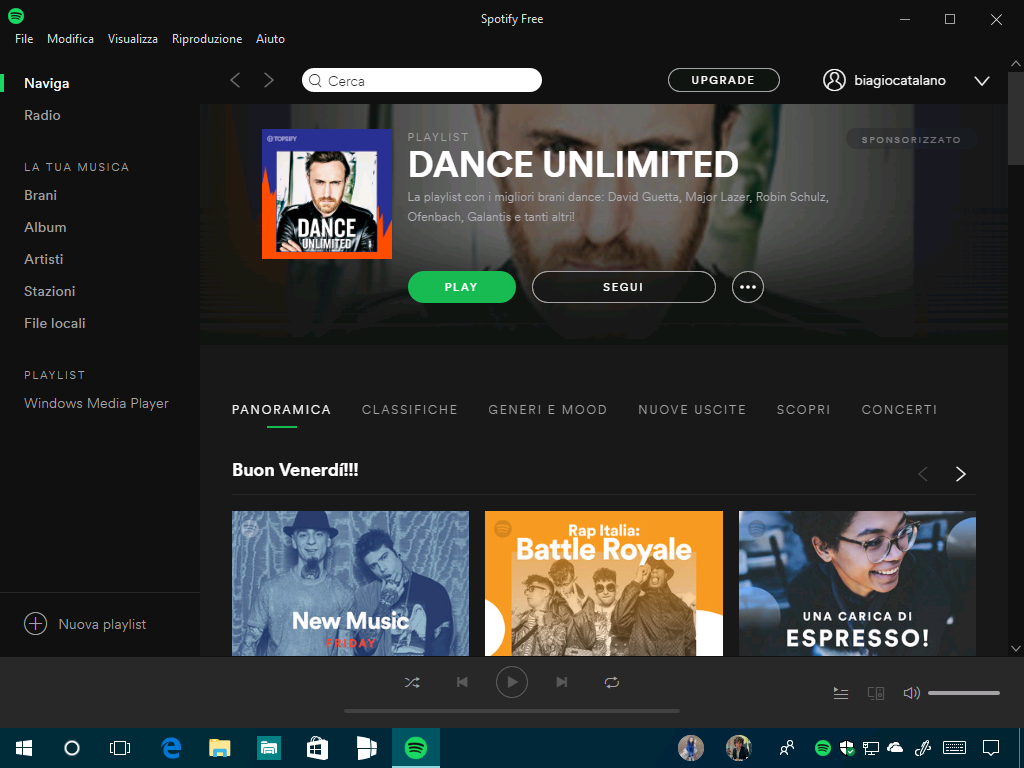Open Brani in La tua musica
Image resolution: width=1024 pixels, height=768 pixels.
click(40, 195)
